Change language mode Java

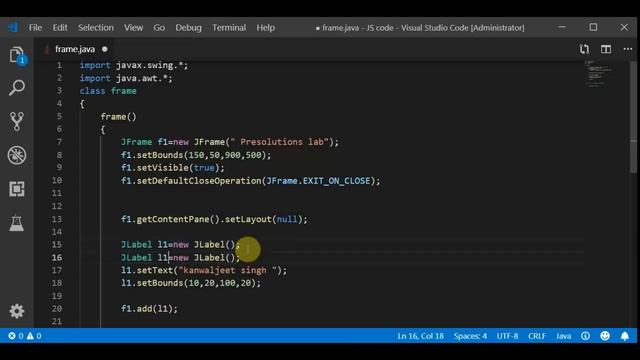click(563, 336)
